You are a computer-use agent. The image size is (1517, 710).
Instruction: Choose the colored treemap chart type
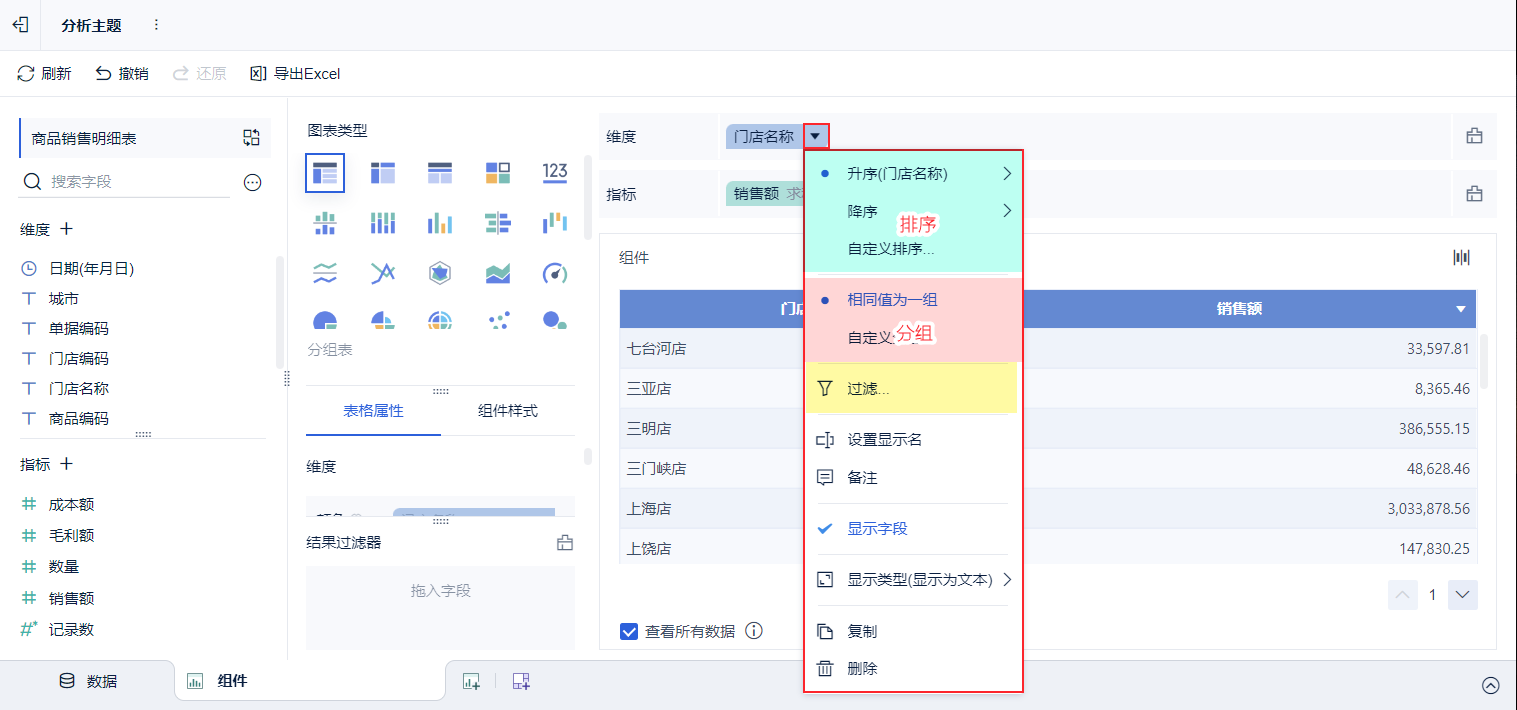(498, 173)
